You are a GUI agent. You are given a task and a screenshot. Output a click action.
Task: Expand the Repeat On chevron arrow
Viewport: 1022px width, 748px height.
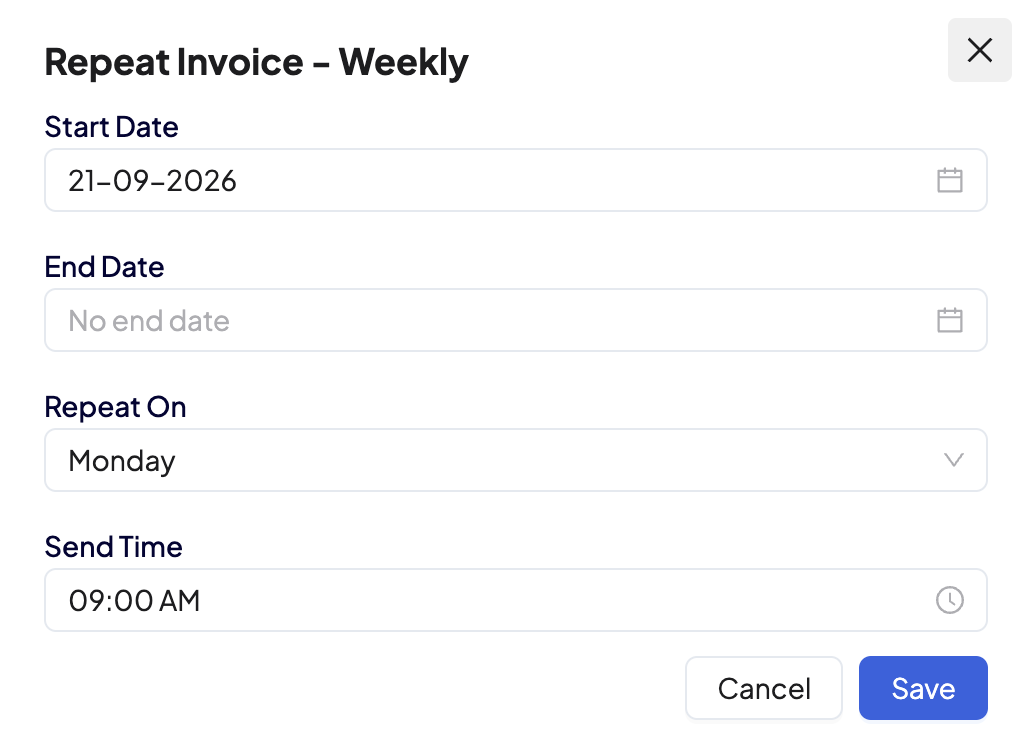pos(954,460)
